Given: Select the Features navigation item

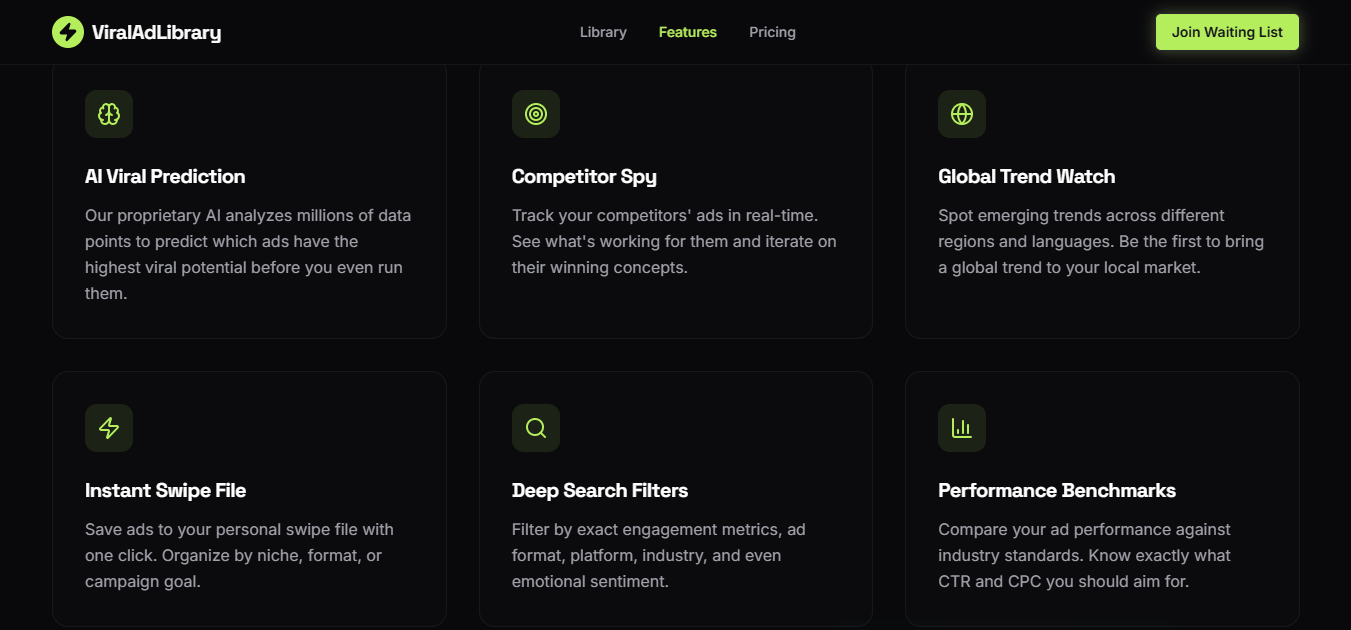Looking at the screenshot, I should [687, 31].
